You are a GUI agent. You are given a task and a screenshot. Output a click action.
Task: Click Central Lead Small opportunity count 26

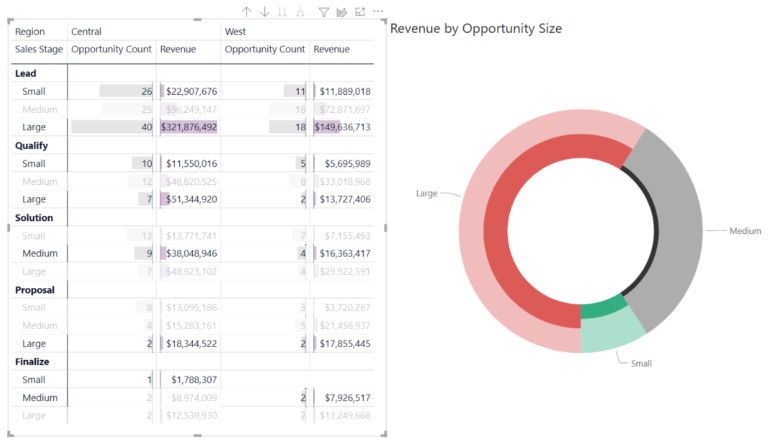[x=147, y=91]
